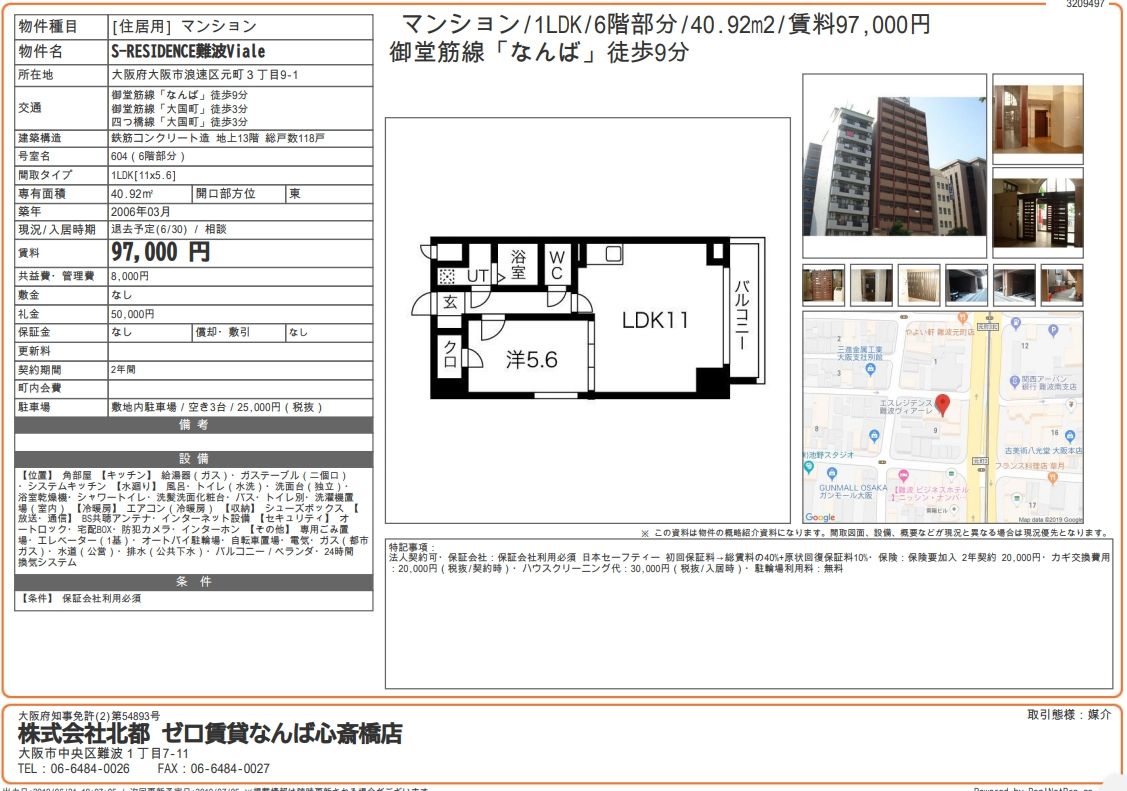
Task: Click the 備考 section header
Action: (193, 425)
